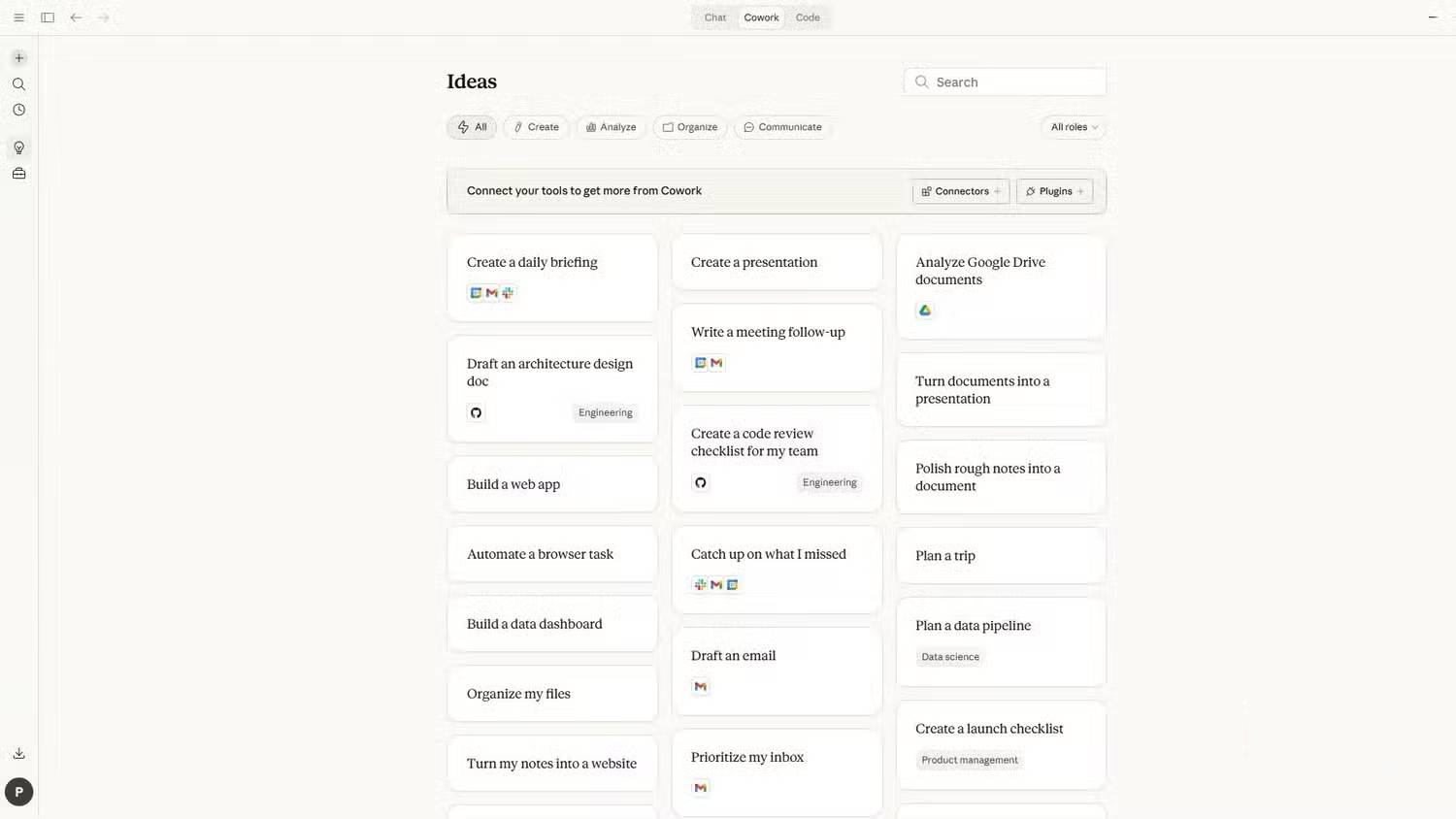Filter ideas by Create category
Screen dimensions: 1456x819
pos(536,127)
